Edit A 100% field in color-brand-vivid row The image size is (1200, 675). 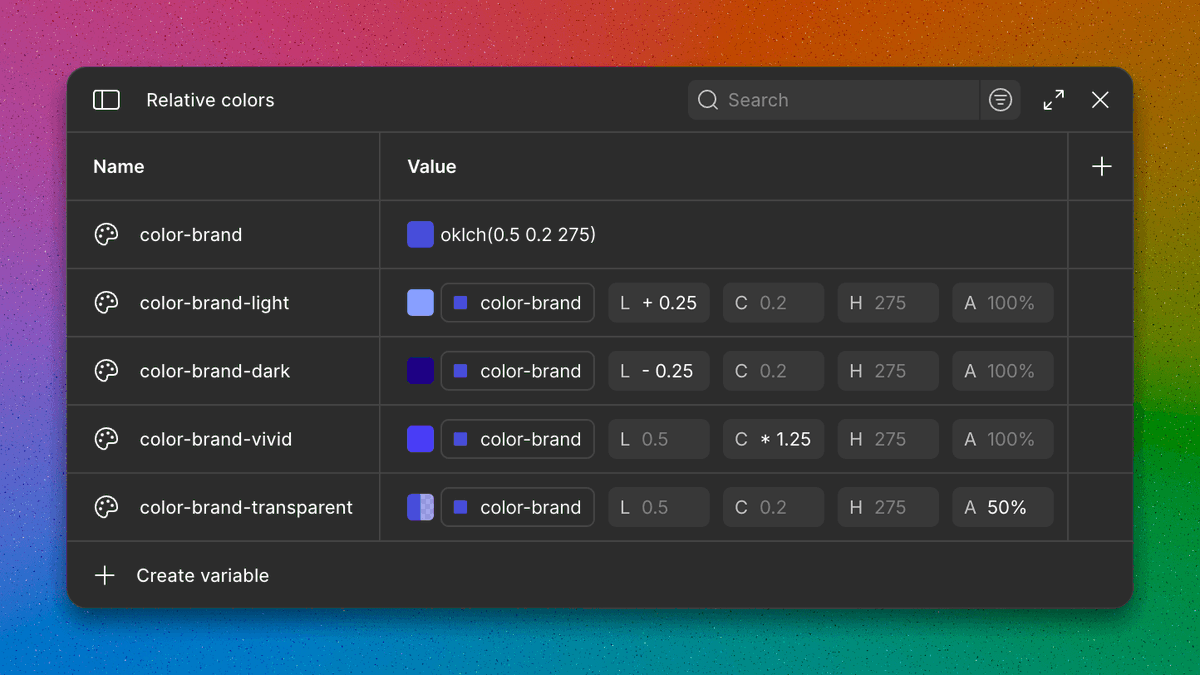tap(1003, 439)
